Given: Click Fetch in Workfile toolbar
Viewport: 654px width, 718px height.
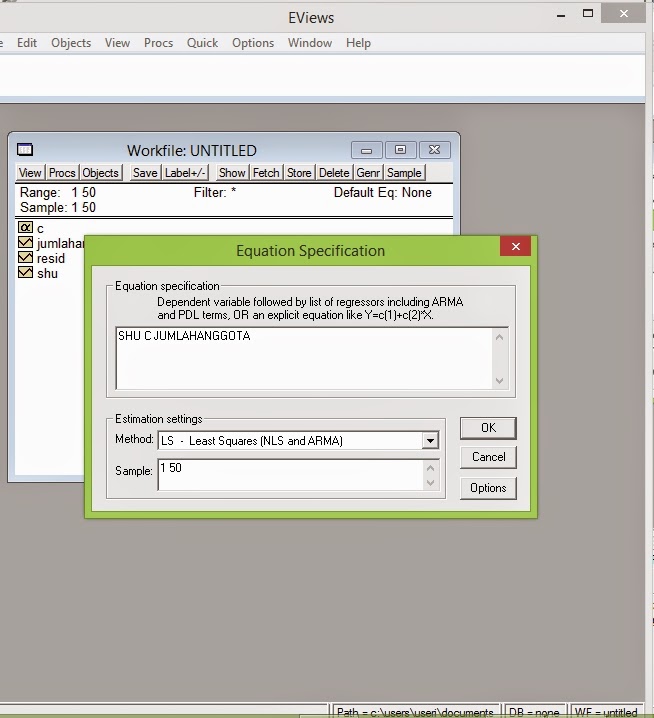Looking at the screenshot, I should (266, 173).
